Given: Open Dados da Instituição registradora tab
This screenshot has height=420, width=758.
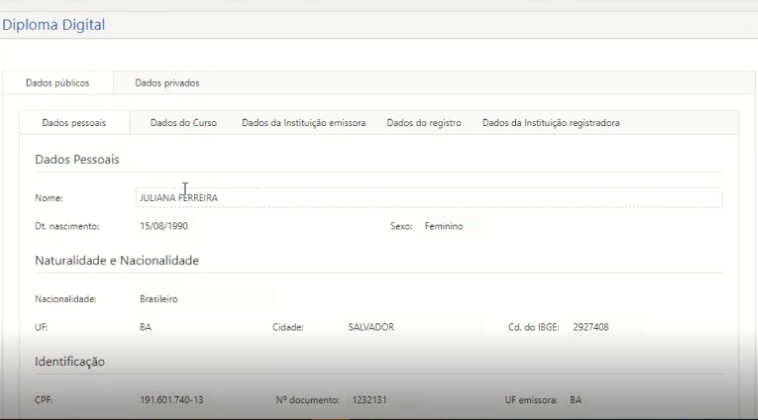Looking at the screenshot, I should coord(550,123).
